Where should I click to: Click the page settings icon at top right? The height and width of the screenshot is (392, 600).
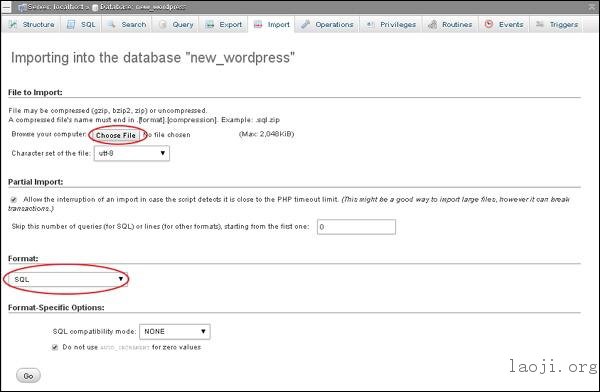click(593, 7)
